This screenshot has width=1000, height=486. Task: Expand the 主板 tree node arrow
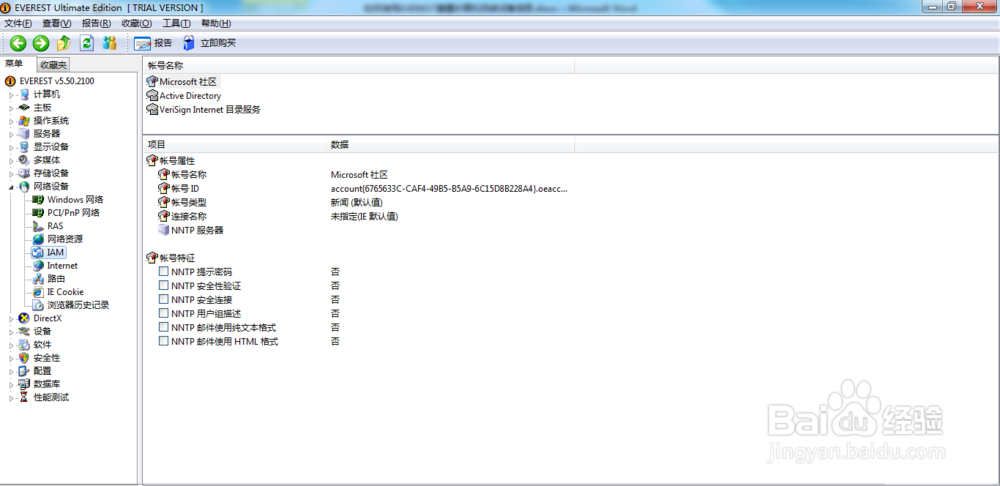pos(11,108)
